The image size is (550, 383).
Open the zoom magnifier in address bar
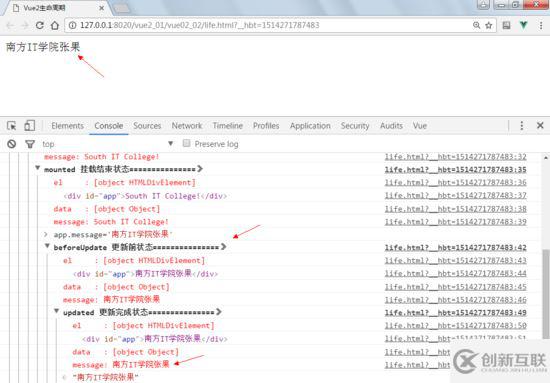tap(476, 25)
